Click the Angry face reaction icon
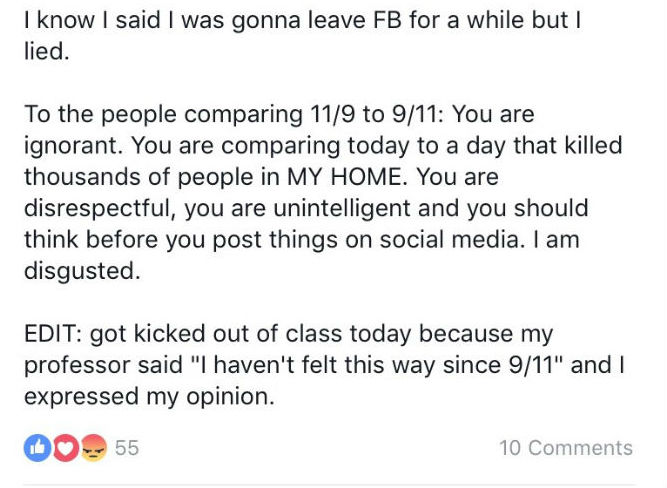The height and width of the screenshot is (488, 667). click(93, 448)
